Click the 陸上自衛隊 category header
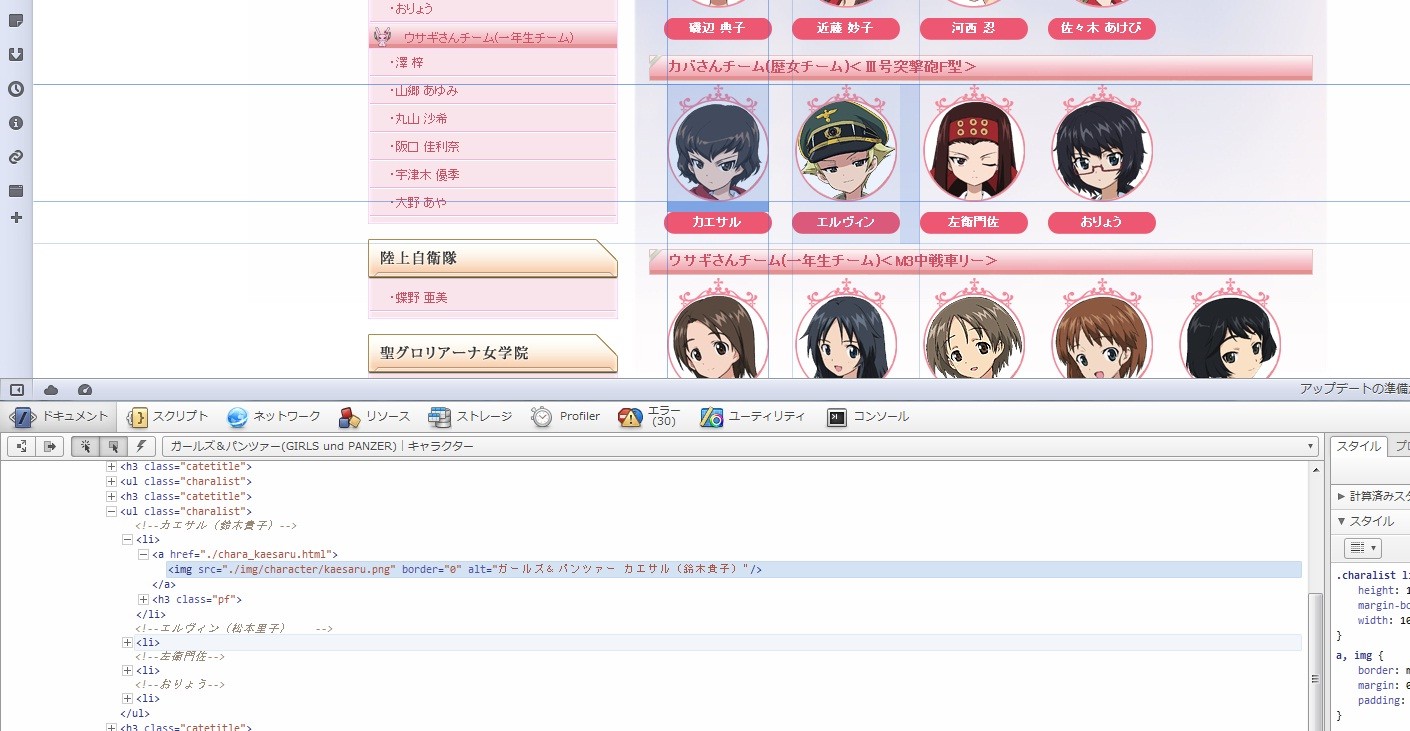 (x=493, y=258)
